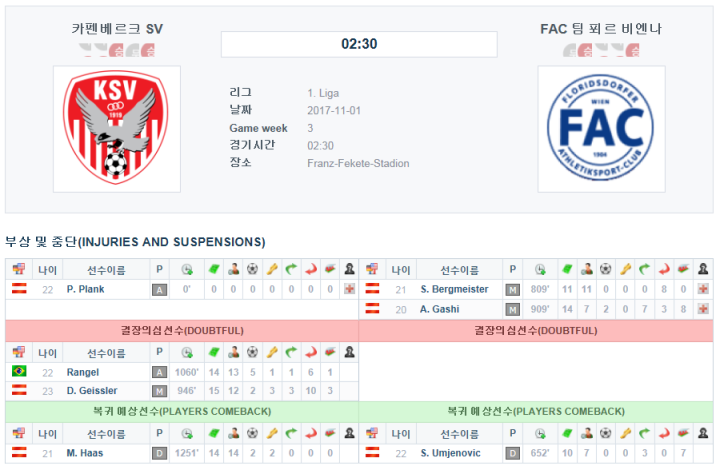Open S. Umjenovic from FAC comeback list
720x474 pixels.
pos(450,453)
